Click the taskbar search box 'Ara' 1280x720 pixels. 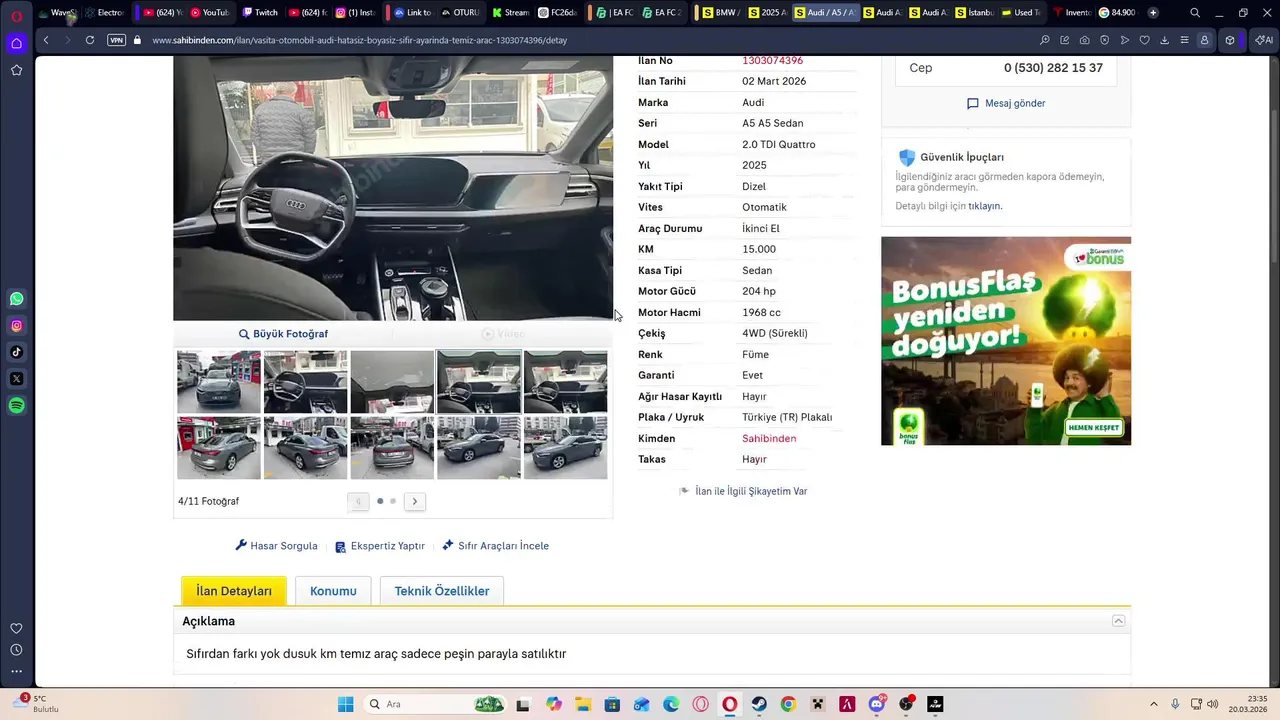[435, 704]
